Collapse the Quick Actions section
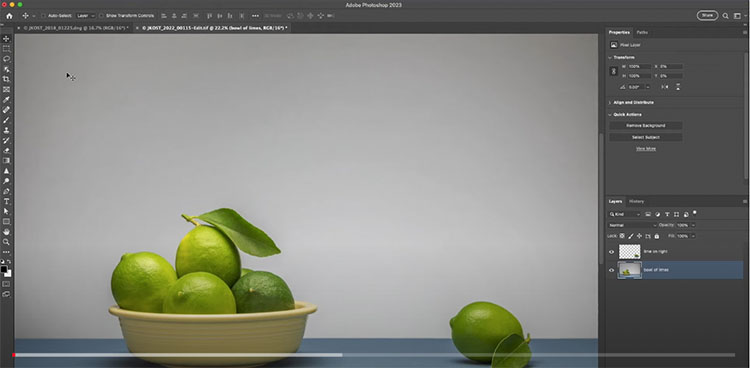The image size is (750, 368). (x=610, y=114)
